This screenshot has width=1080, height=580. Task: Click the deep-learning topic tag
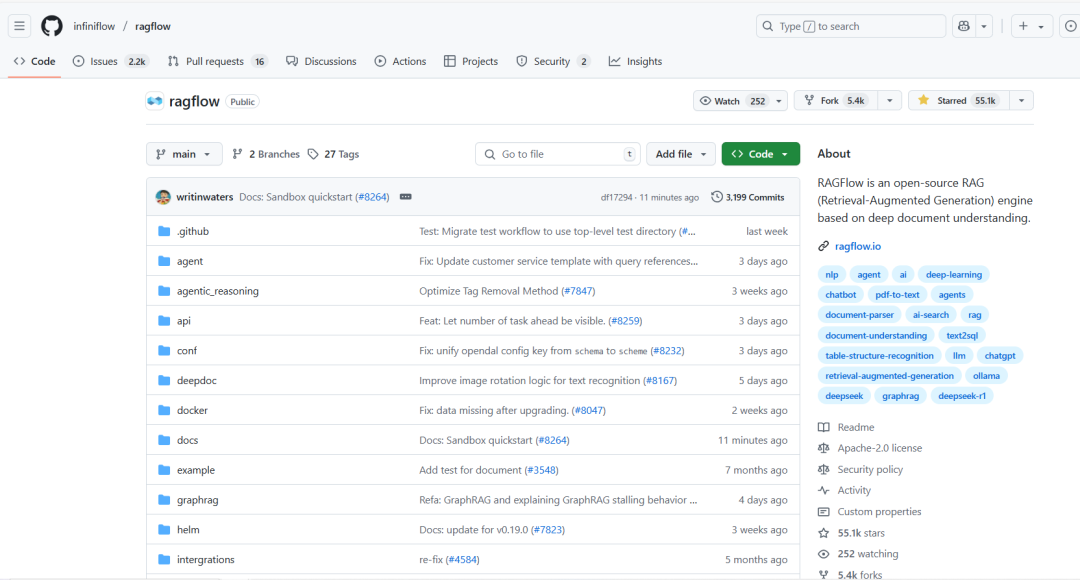click(953, 274)
